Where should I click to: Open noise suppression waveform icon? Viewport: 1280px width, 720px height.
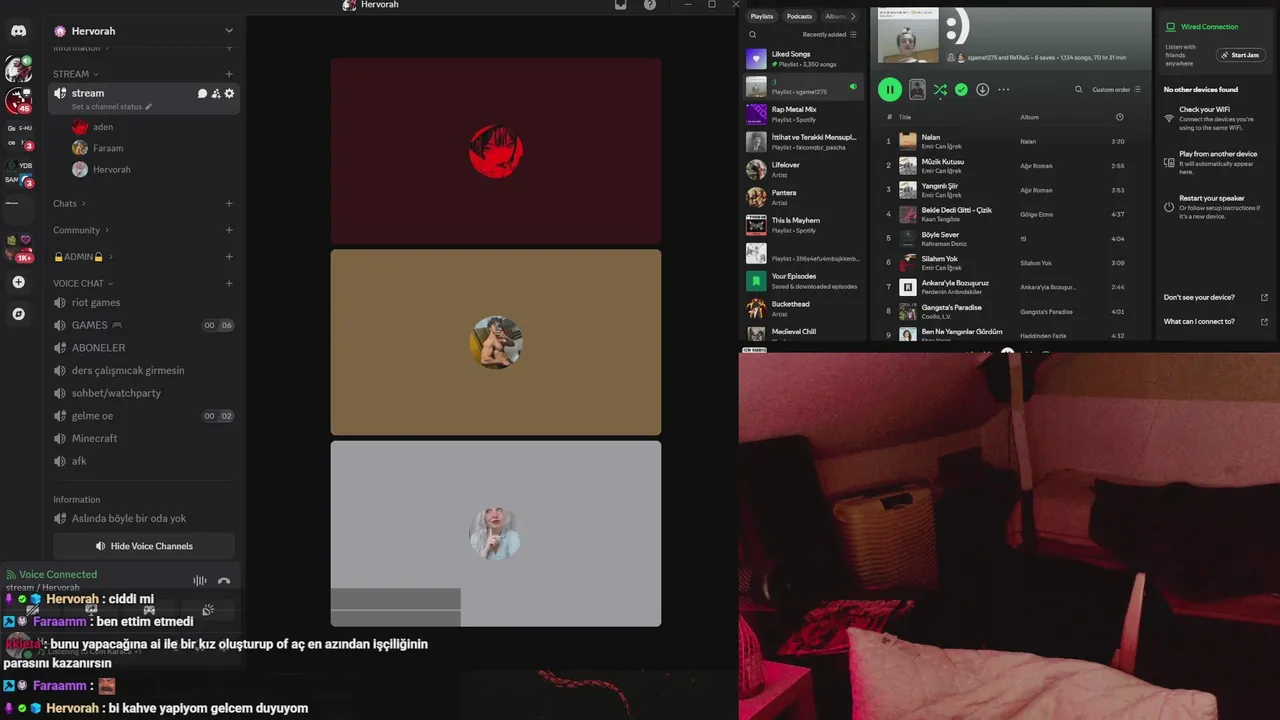[x=200, y=581]
